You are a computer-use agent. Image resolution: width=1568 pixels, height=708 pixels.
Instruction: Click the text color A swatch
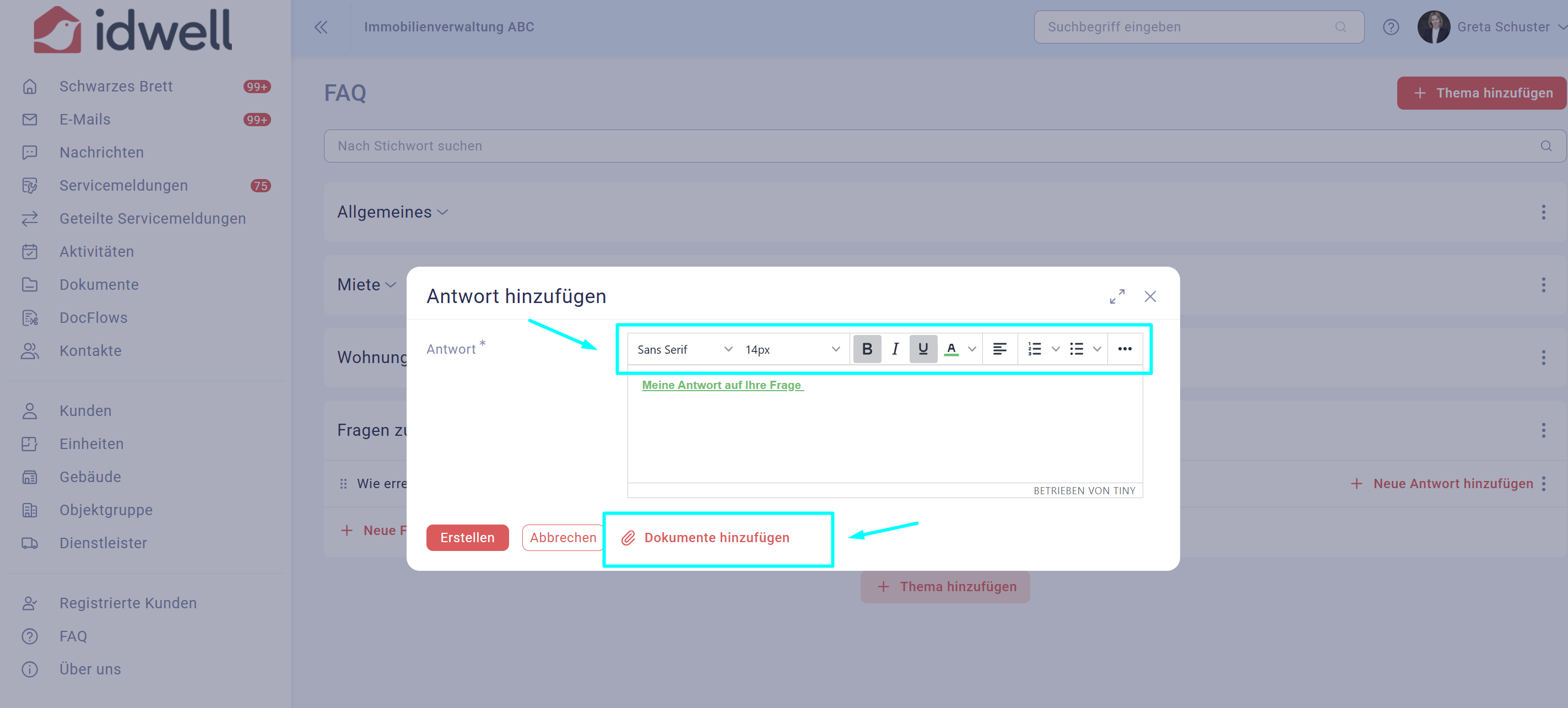click(x=951, y=349)
